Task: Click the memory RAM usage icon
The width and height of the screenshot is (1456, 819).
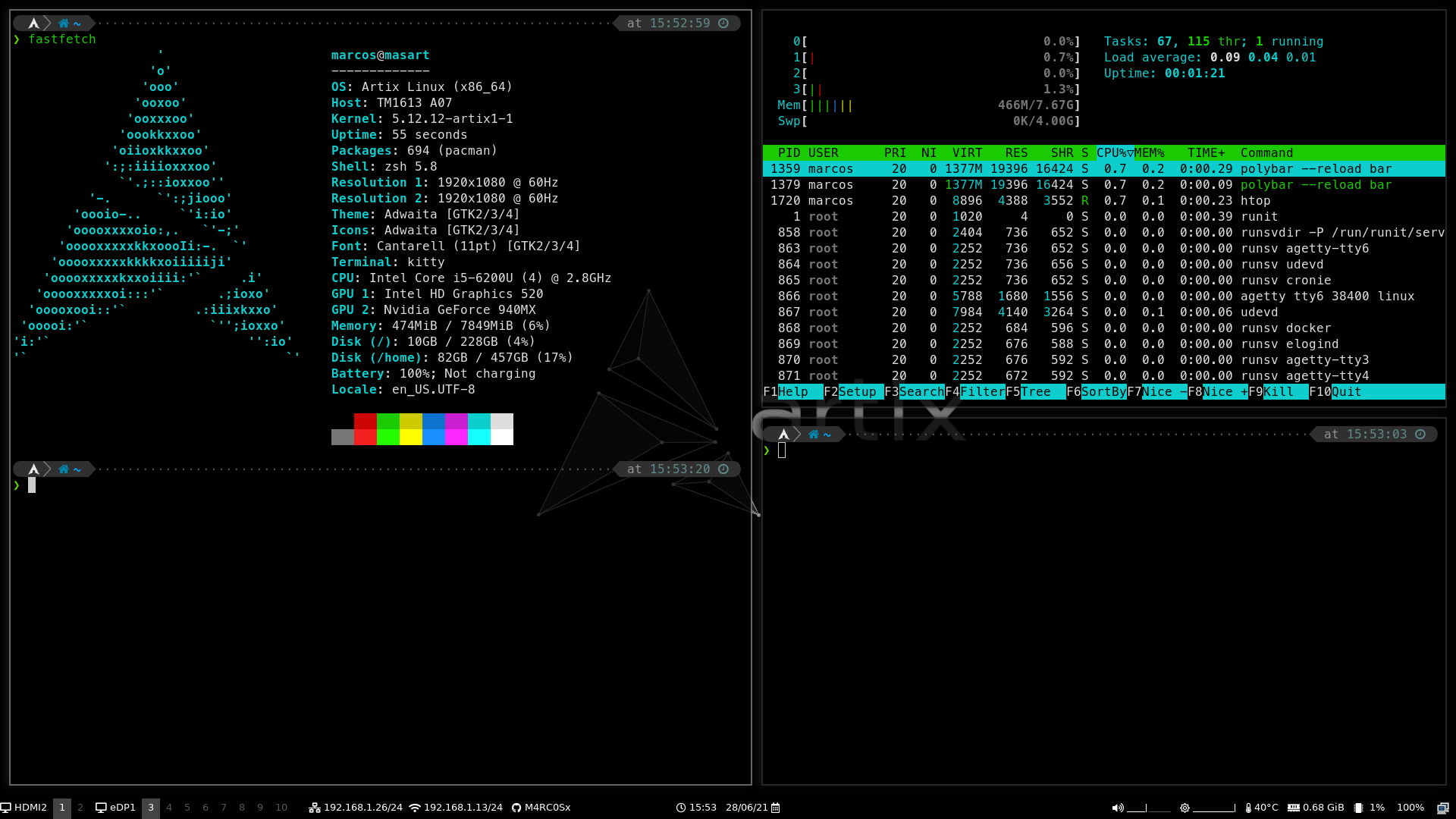Action: click(x=1294, y=808)
